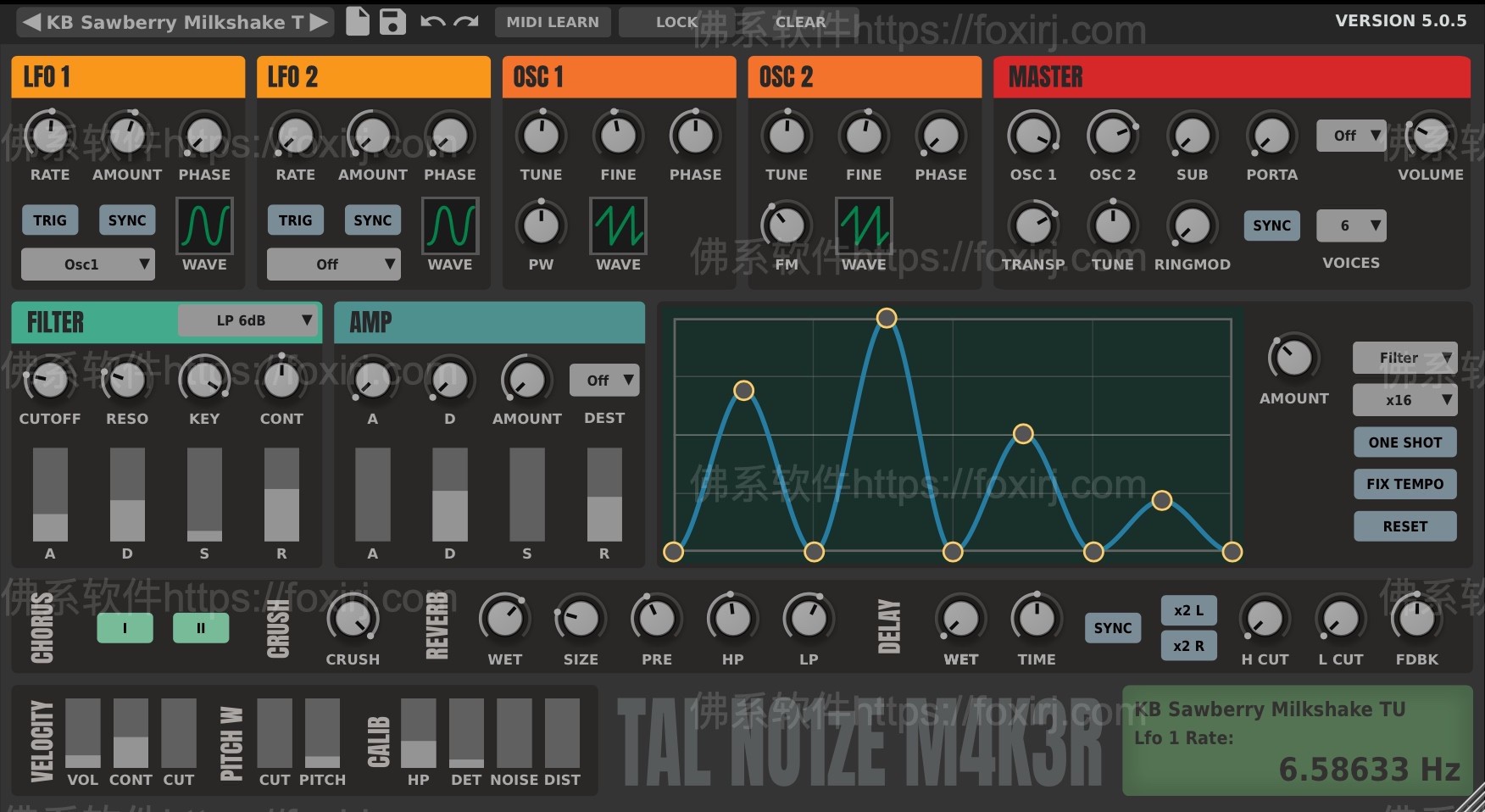The height and width of the screenshot is (812, 1485).
Task: Click the OSC 1 WAVE shape display
Action: pyautogui.click(x=618, y=227)
